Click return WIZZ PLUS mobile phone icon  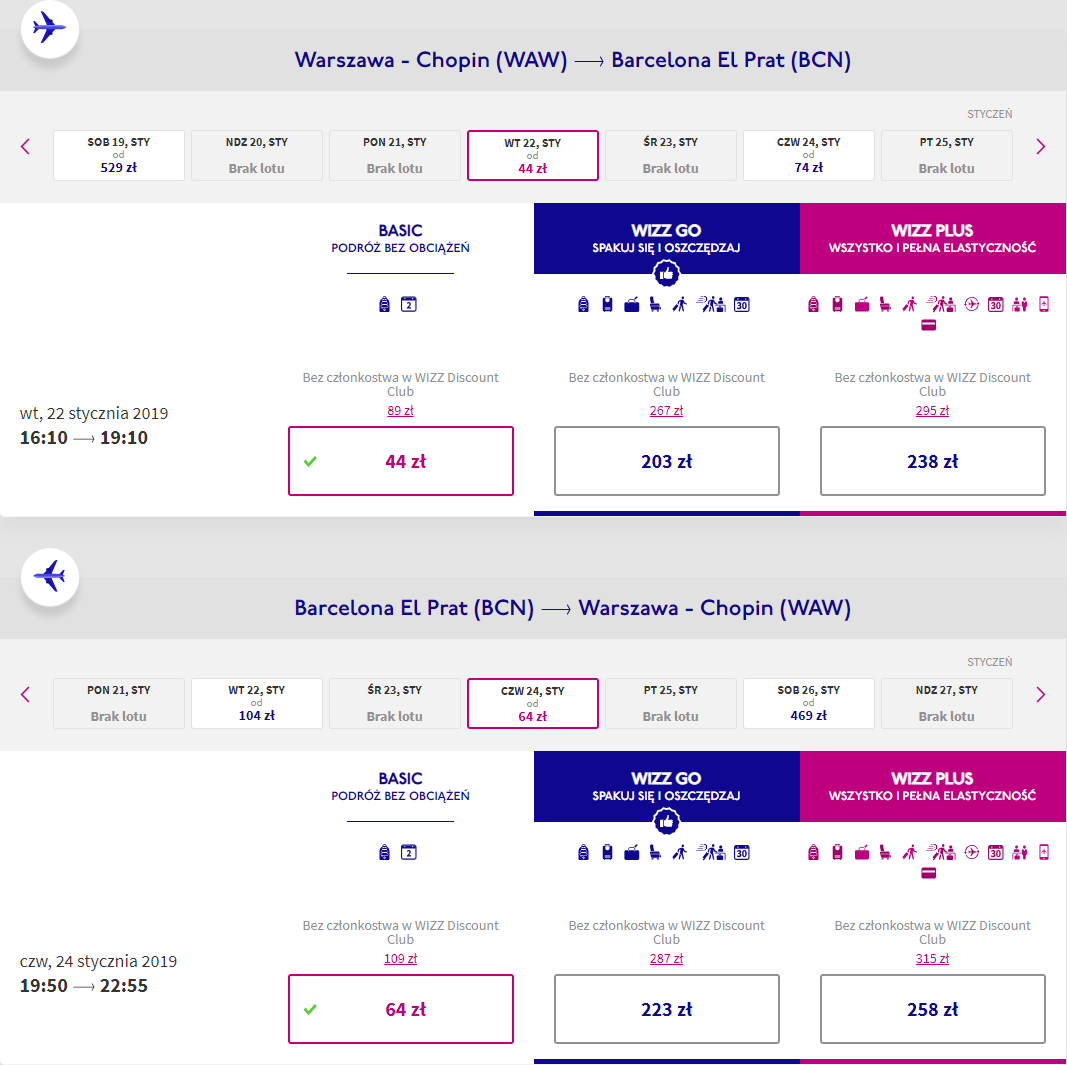[x=1044, y=852]
